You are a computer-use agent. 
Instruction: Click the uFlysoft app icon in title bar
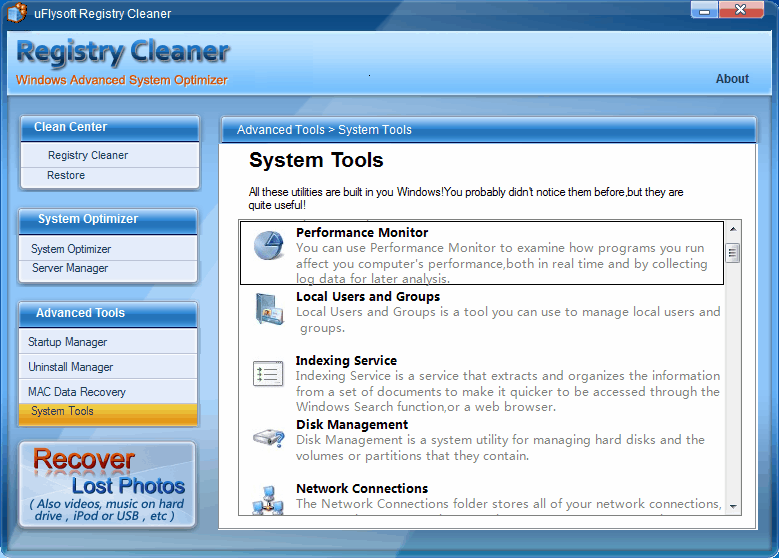tap(17, 12)
